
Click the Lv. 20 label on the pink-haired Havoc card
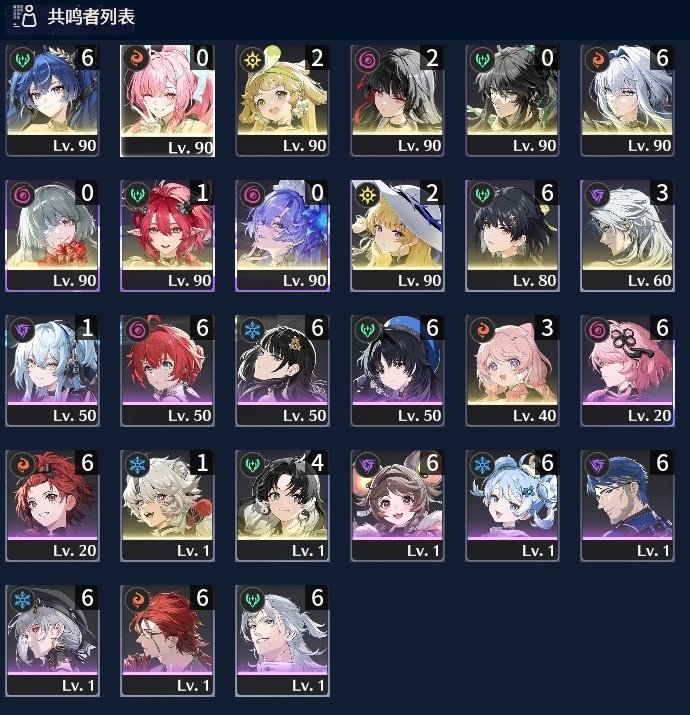(x=649, y=415)
